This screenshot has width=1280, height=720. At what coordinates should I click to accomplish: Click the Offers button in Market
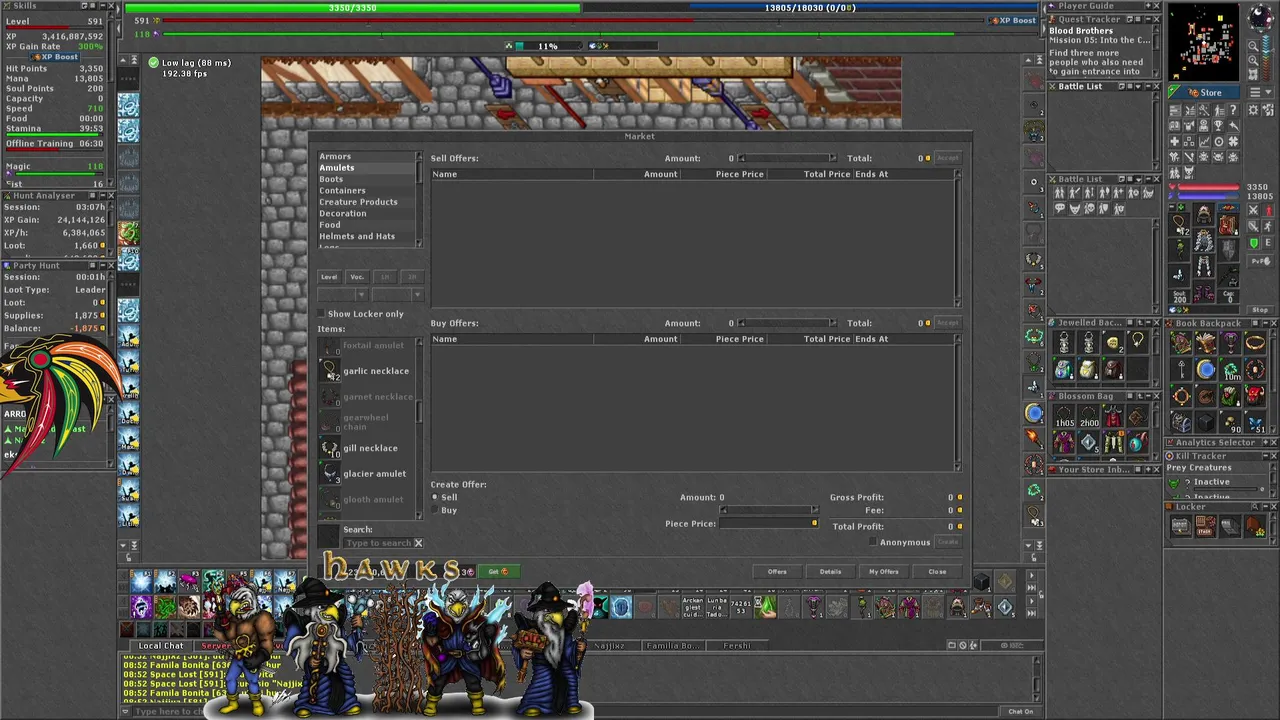click(x=777, y=571)
